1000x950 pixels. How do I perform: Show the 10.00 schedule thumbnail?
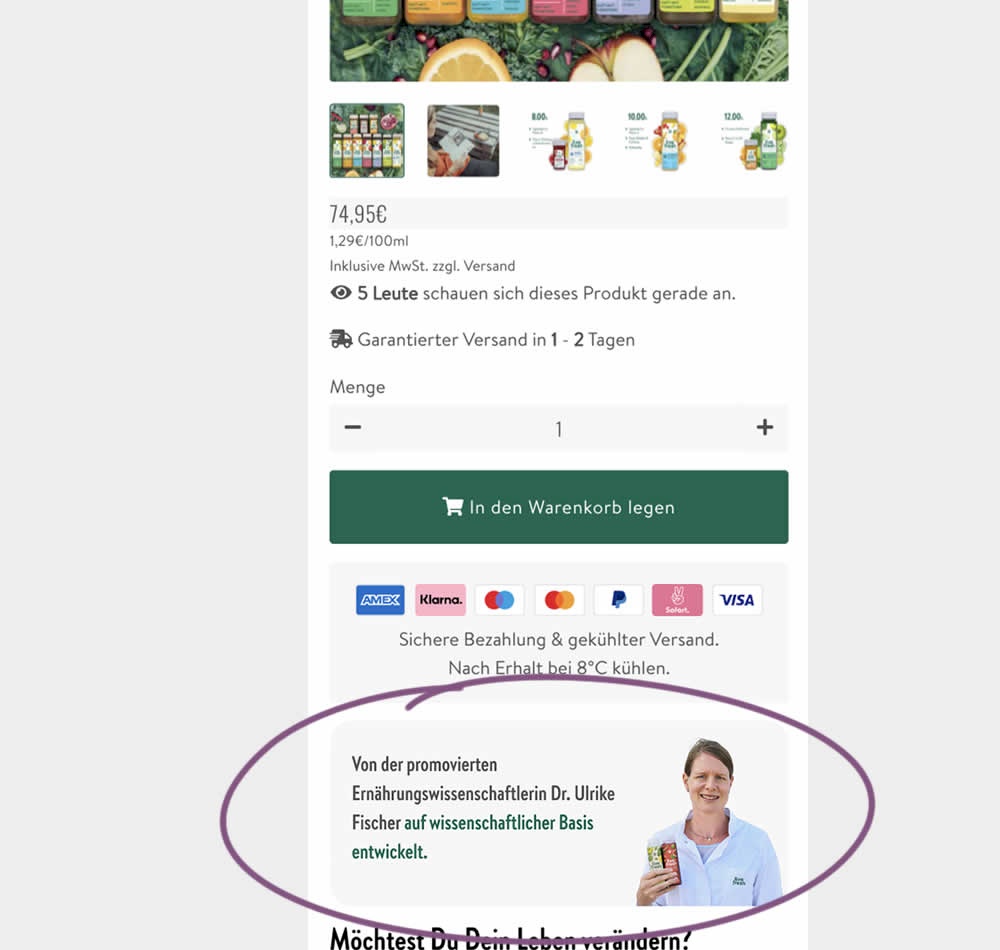[656, 140]
